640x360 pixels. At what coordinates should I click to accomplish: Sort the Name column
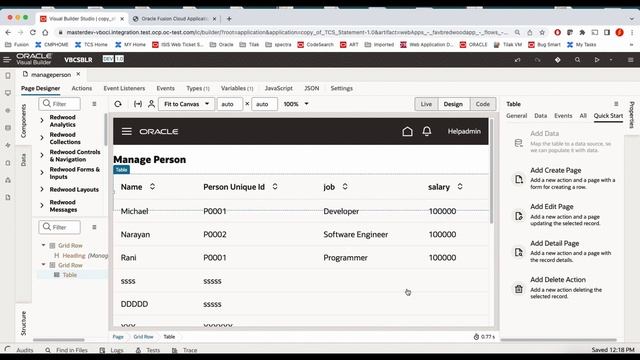(152, 187)
